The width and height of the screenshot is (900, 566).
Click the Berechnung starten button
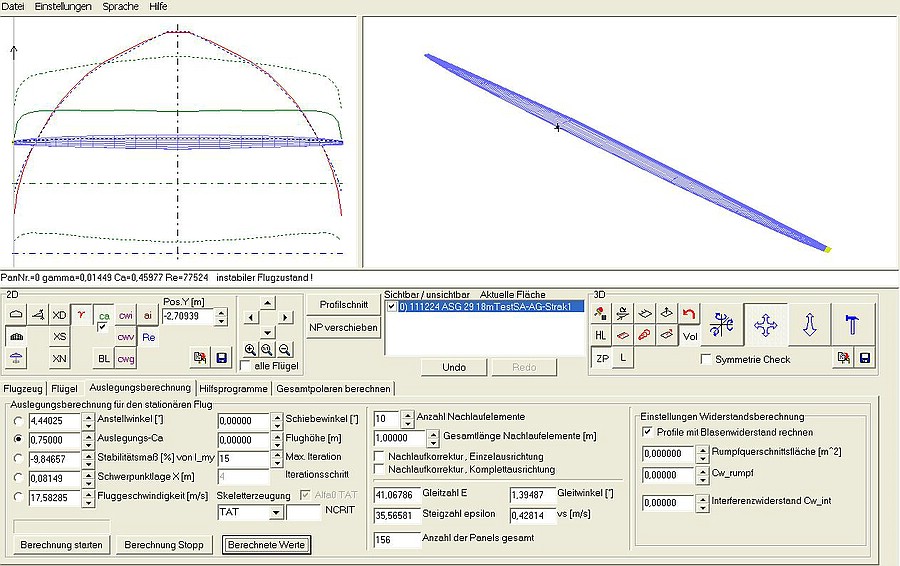click(61, 545)
